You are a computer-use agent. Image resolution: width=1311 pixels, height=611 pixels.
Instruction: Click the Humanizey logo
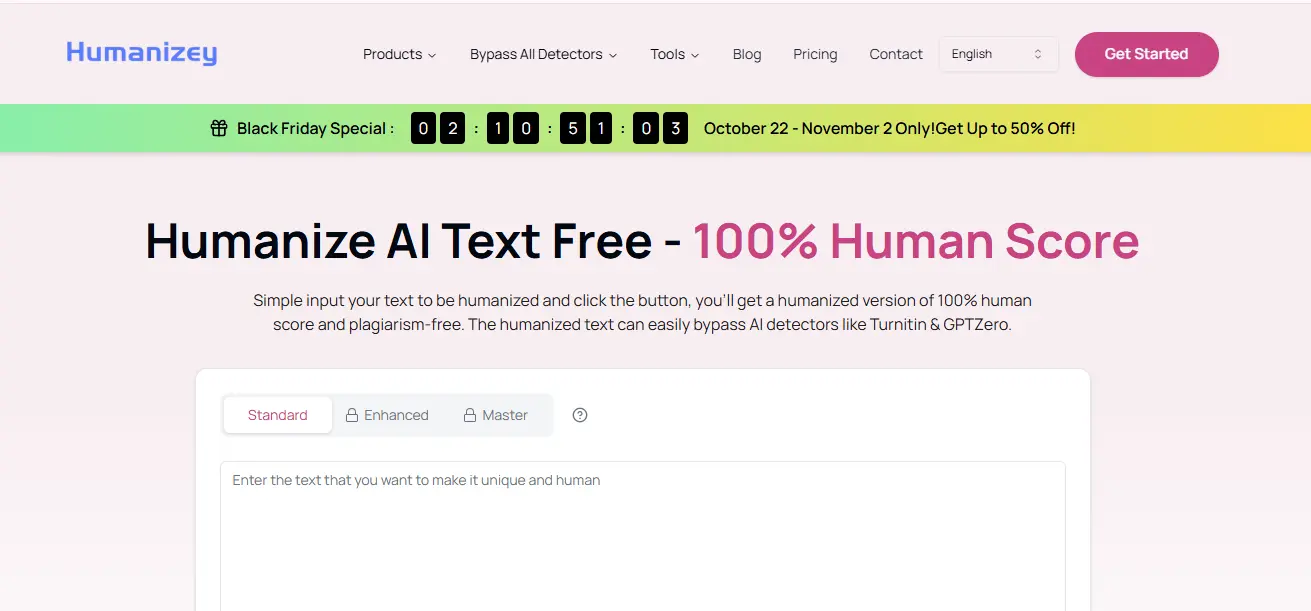coord(141,53)
